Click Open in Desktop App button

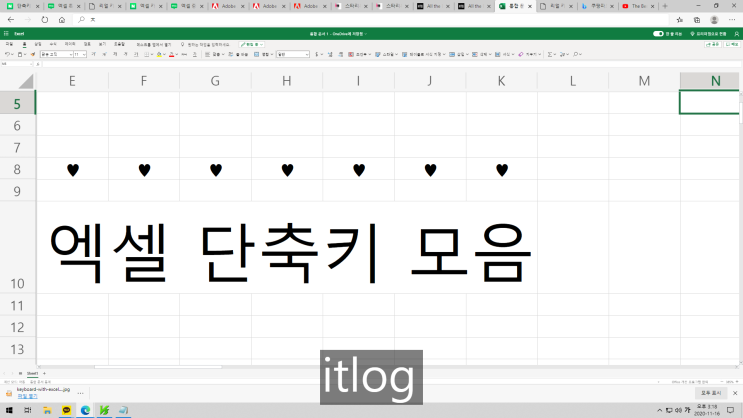click(153, 44)
